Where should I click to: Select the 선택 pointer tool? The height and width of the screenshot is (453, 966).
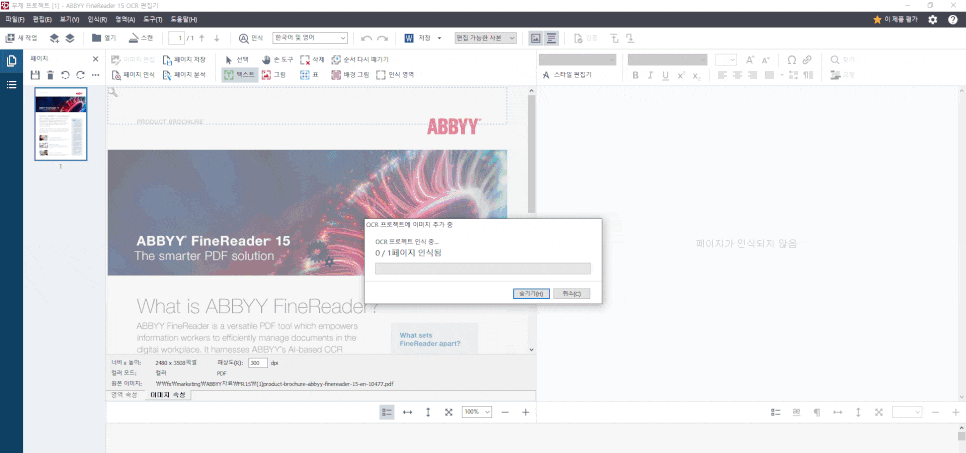click(237, 60)
